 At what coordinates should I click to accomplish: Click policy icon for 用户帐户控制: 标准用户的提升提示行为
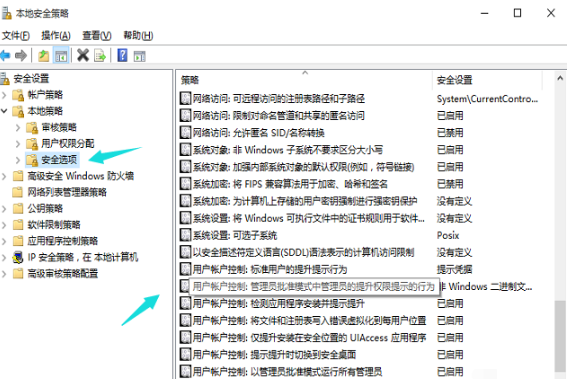coord(185,269)
